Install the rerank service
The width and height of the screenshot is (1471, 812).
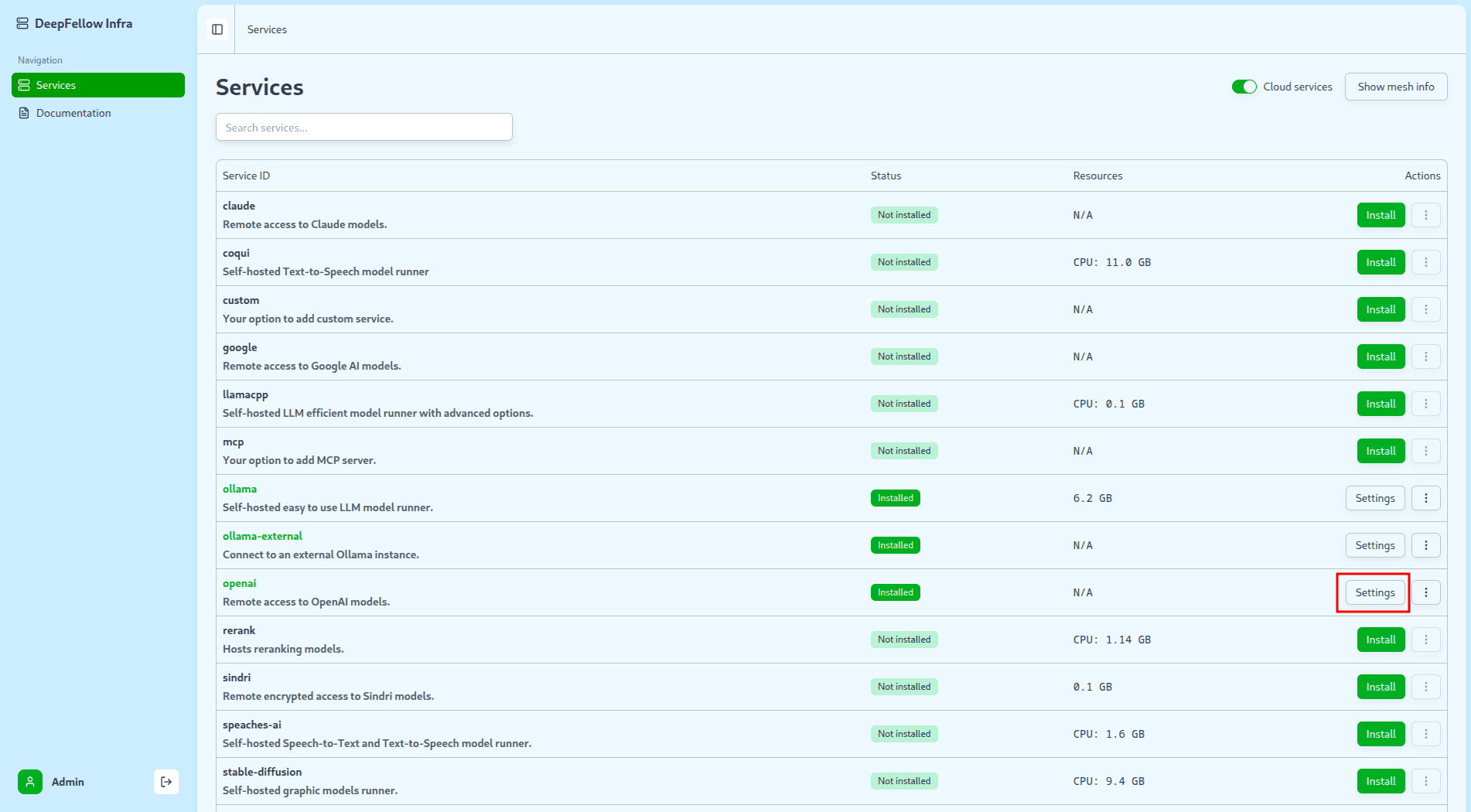coord(1381,640)
